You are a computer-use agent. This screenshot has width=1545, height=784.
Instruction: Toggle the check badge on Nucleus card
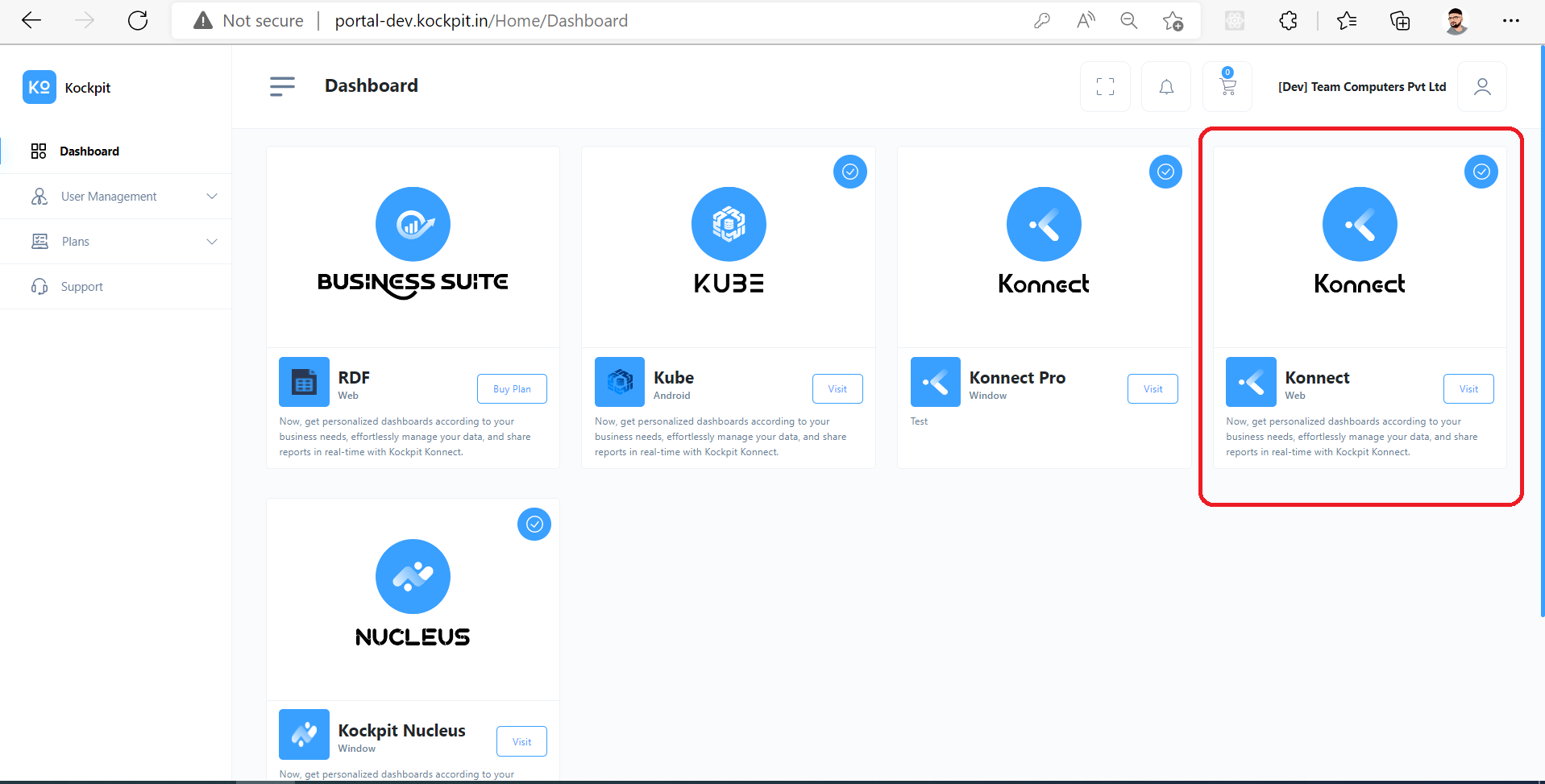(x=534, y=525)
